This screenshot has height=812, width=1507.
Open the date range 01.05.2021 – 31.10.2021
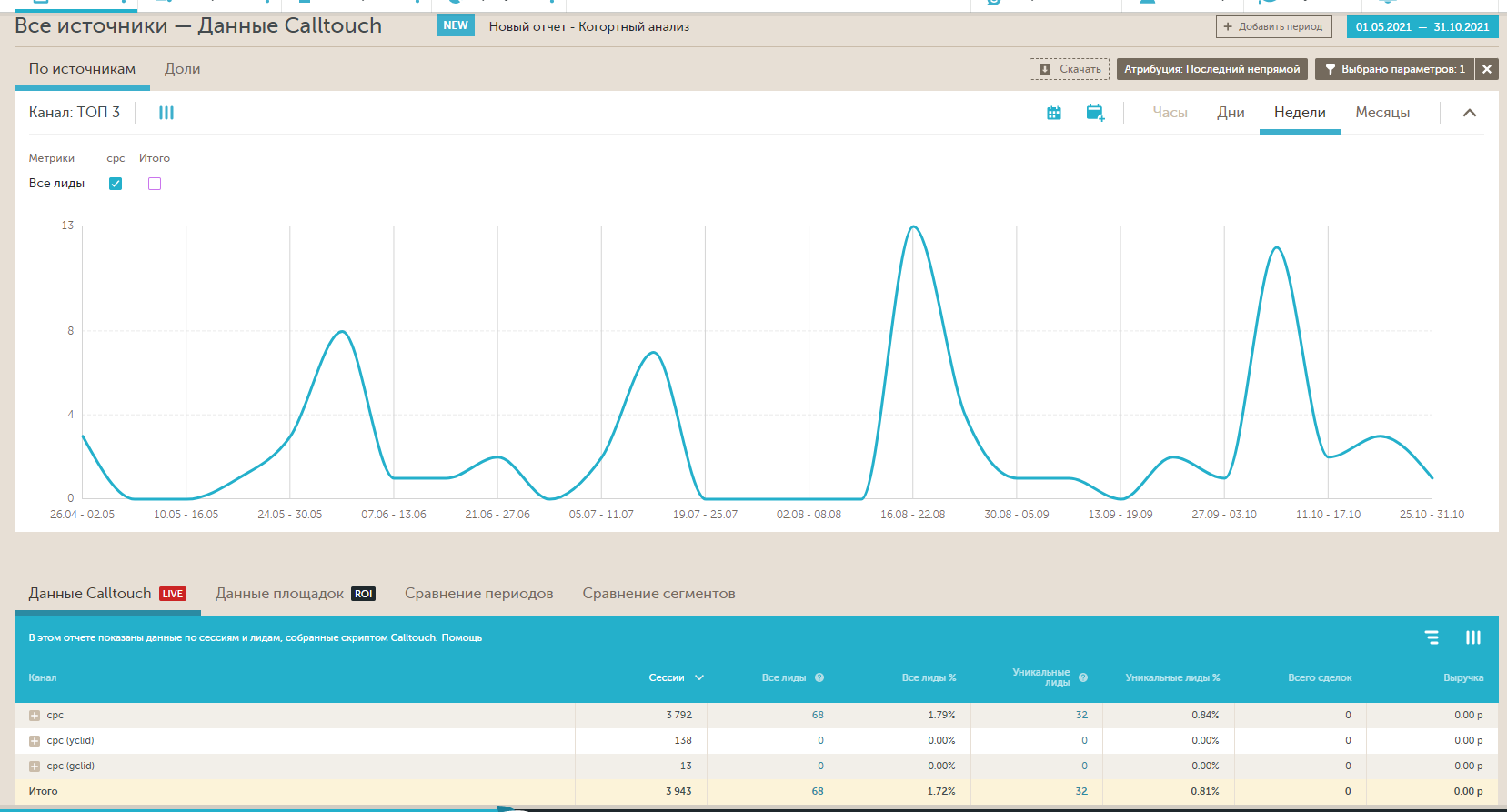tap(1422, 26)
